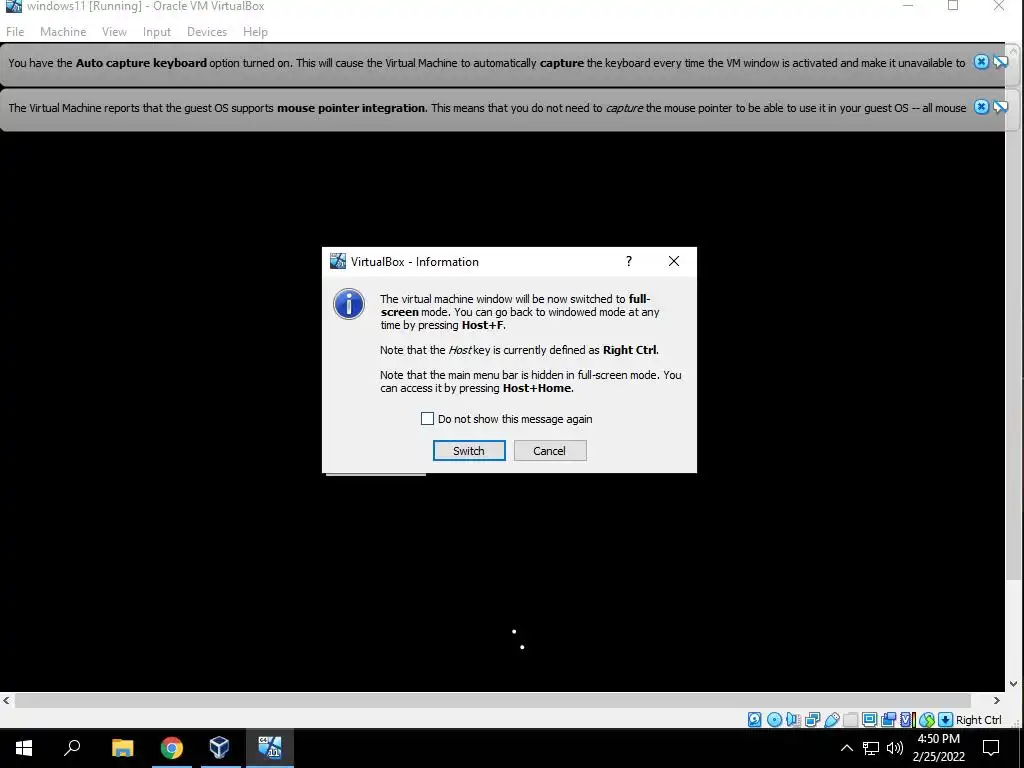The width and height of the screenshot is (1024, 768).
Task: Open File Explorer from taskbar
Action: (122, 748)
